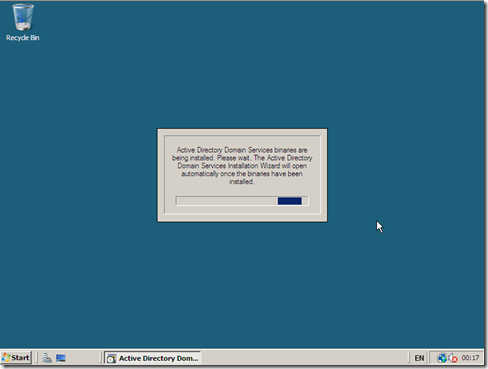The width and height of the screenshot is (488, 369).
Task: Click the Active Directory binaries message text
Action: tap(242, 166)
